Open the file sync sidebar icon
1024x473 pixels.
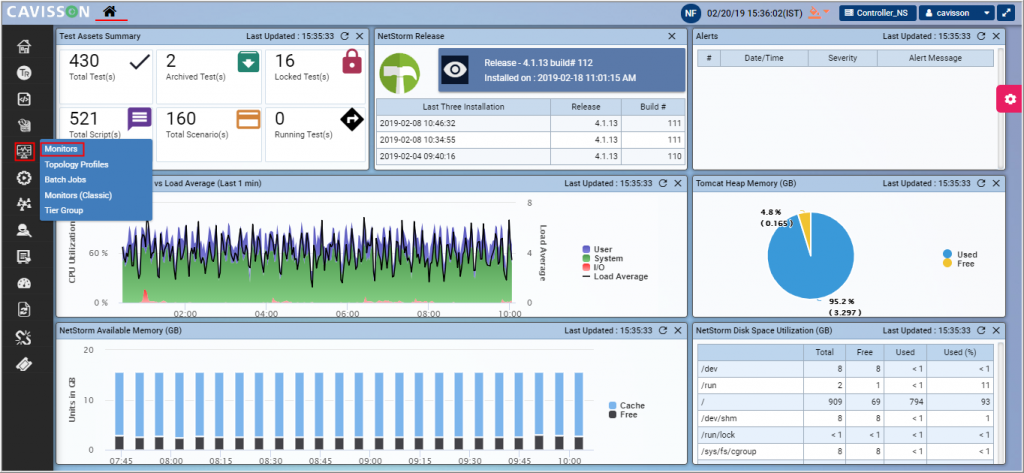(24, 309)
